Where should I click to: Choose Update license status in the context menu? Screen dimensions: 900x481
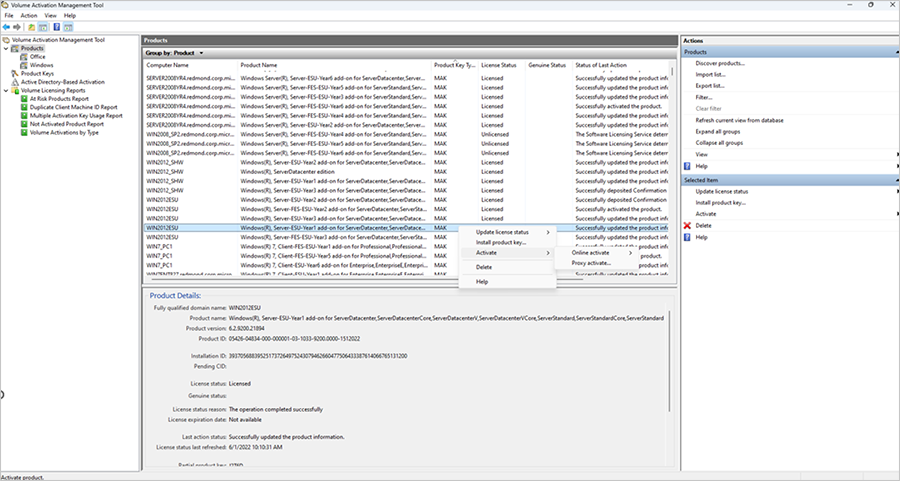tap(507, 232)
